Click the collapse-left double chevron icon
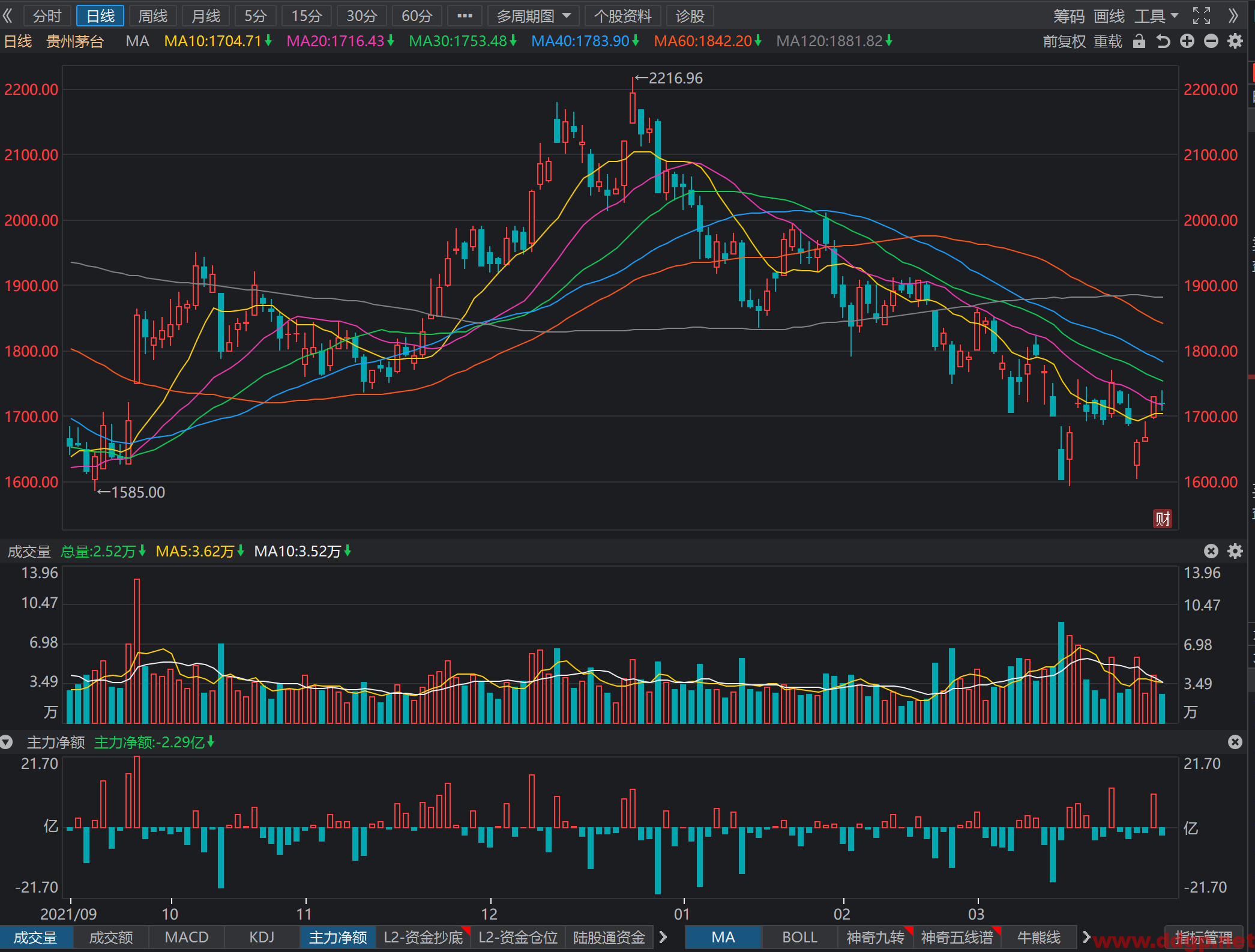 pyautogui.click(x=8, y=16)
